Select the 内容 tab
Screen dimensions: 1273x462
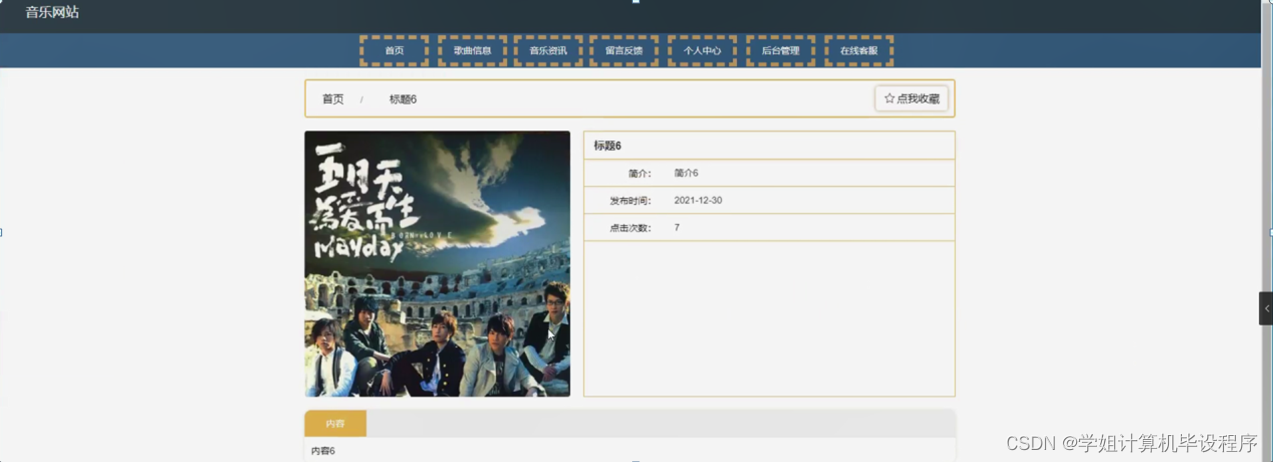335,424
